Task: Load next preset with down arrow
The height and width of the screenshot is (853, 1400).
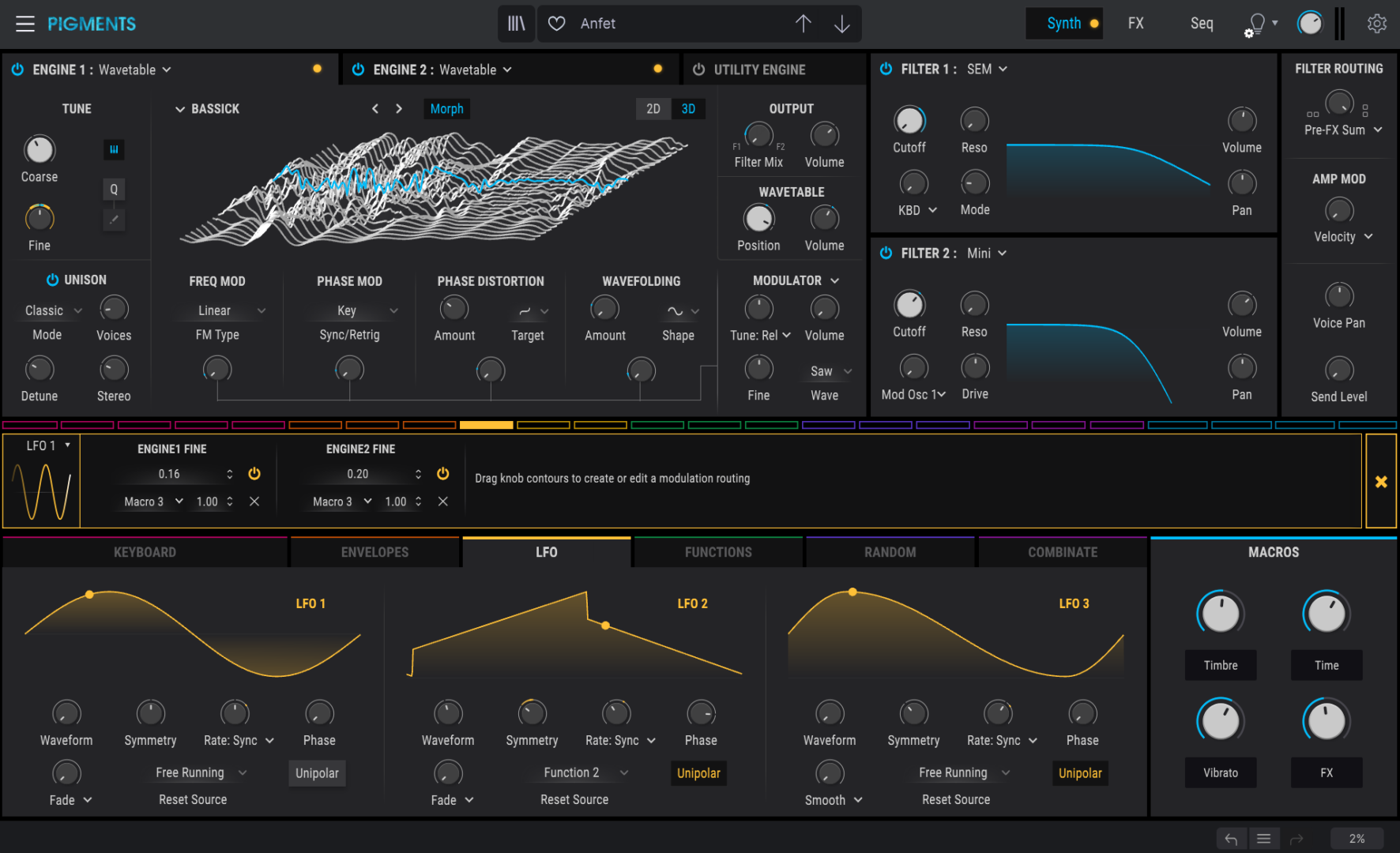Action: 842,24
